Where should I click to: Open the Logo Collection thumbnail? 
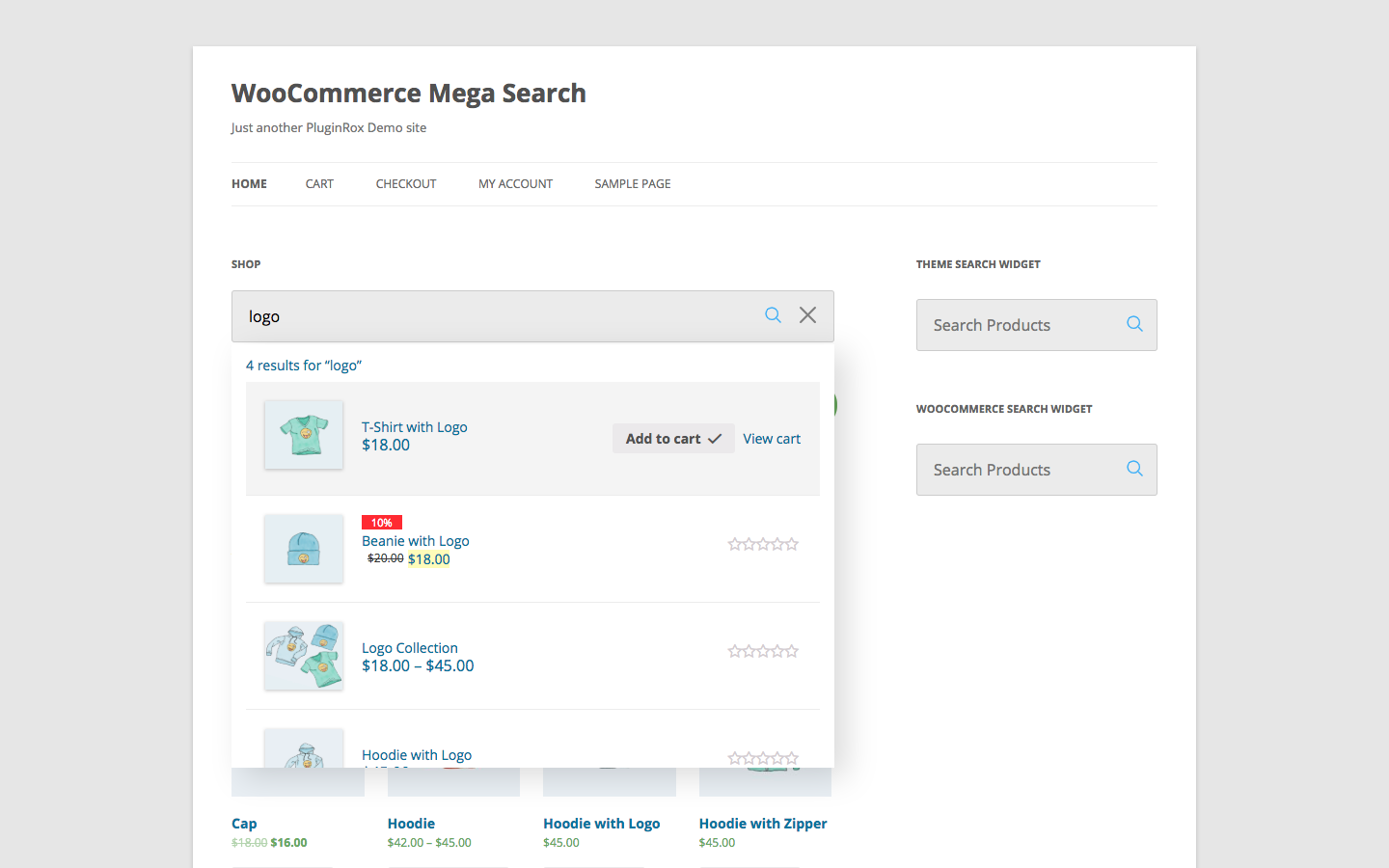tap(304, 656)
